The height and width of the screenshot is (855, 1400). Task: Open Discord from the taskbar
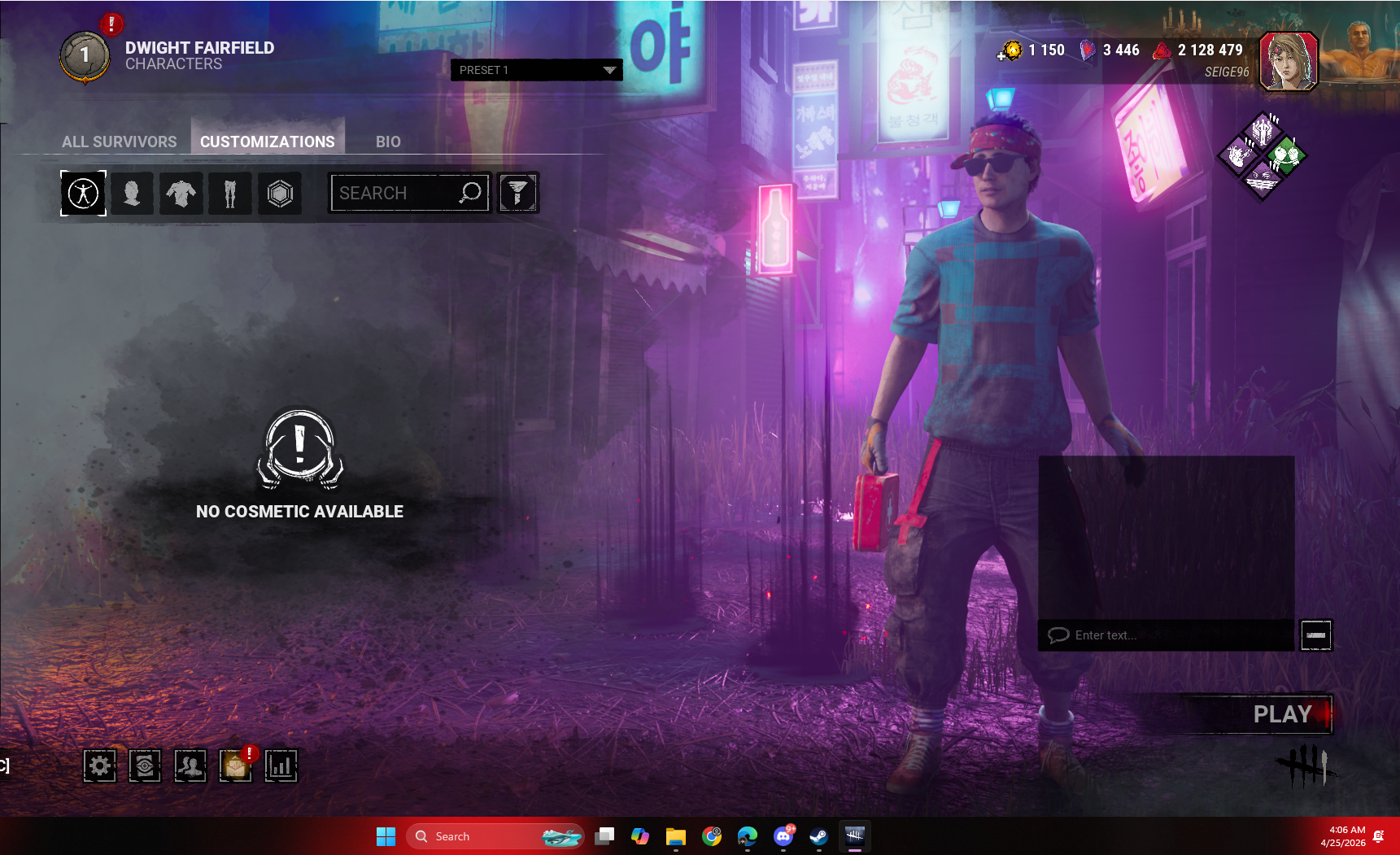coord(783,835)
